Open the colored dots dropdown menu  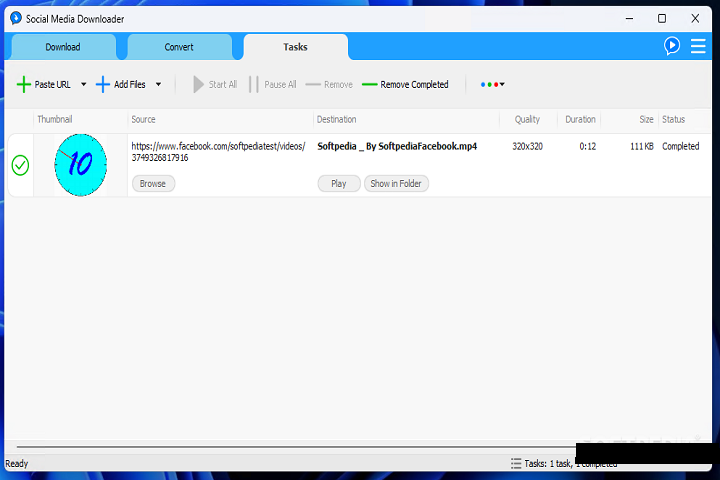pos(492,85)
